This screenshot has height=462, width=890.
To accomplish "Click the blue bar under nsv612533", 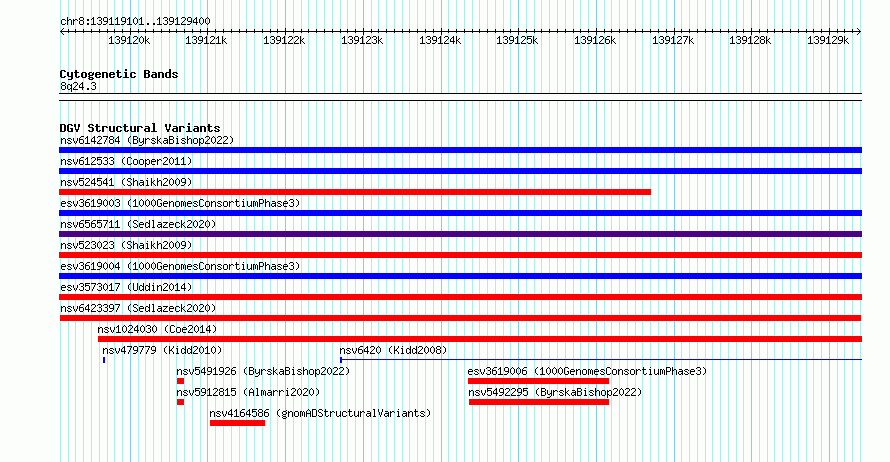I will coord(460,171).
